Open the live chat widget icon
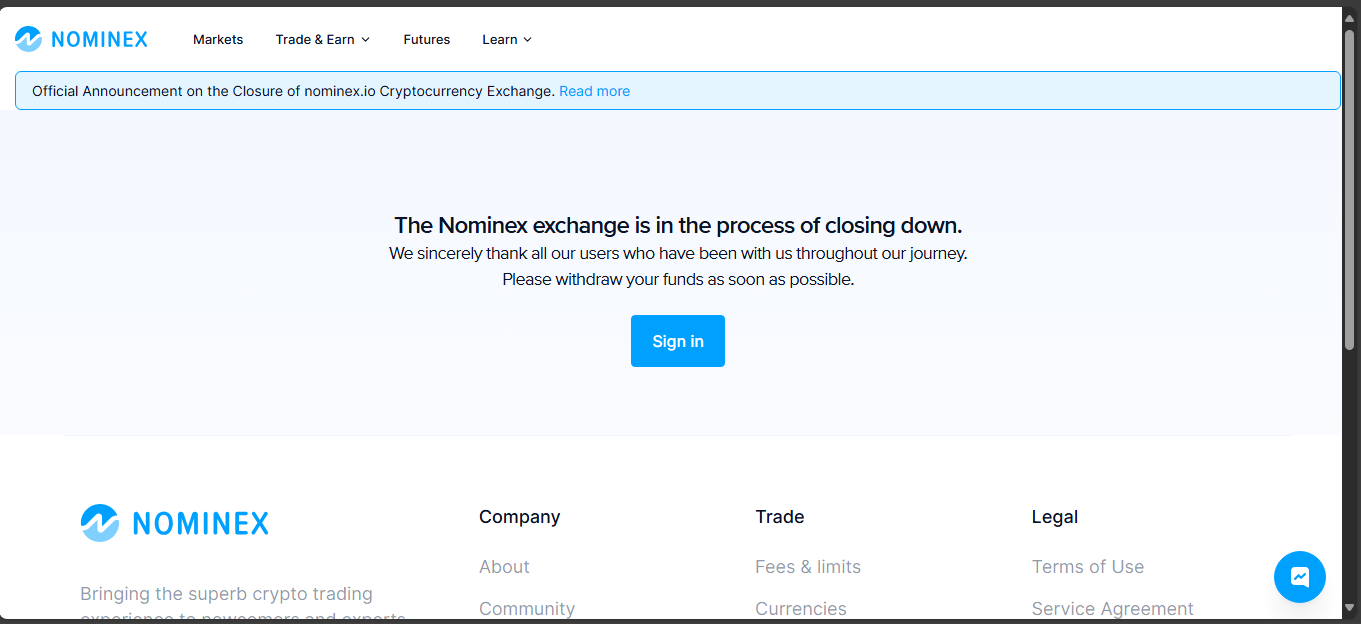This screenshot has width=1361, height=624. pyautogui.click(x=1299, y=577)
